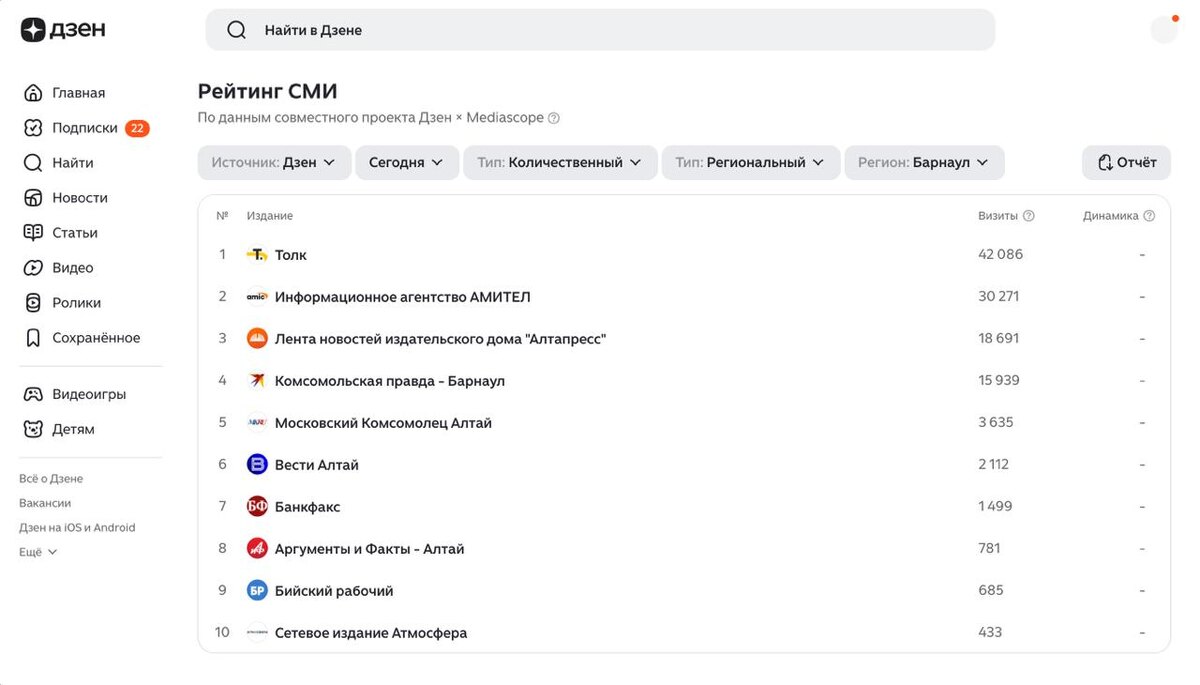The width and height of the screenshot is (1200, 685).
Task: Open the Новости sidebar icon
Action: 34,198
